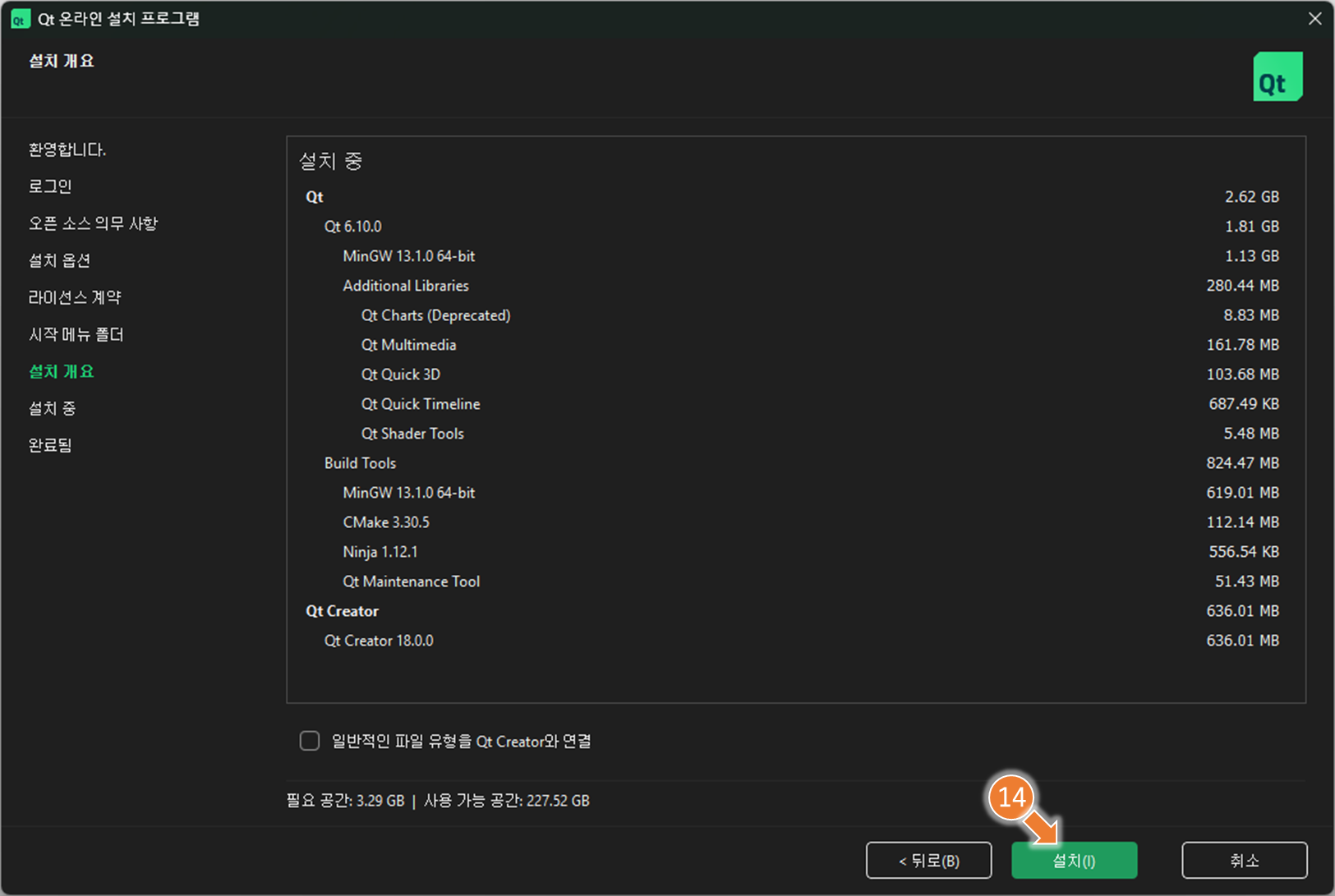Cancel the installer with 취소 button
Image resolution: width=1335 pixels, height=896 pixels.
[x=1244, y=860]
